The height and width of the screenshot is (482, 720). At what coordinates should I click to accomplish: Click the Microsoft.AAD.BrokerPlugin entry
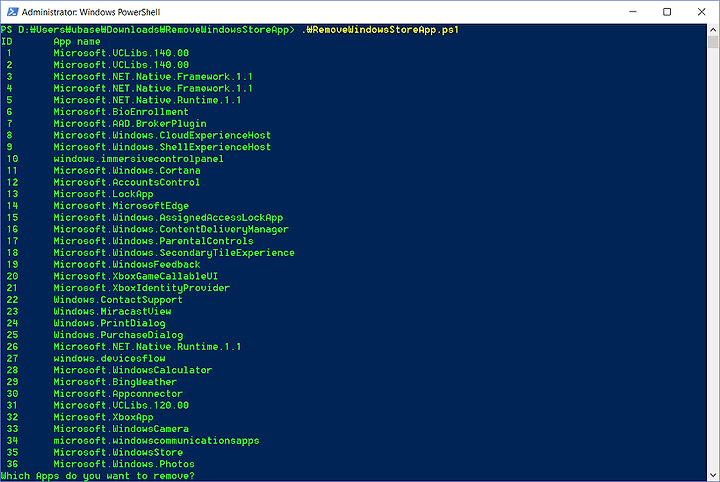[130, 124]
